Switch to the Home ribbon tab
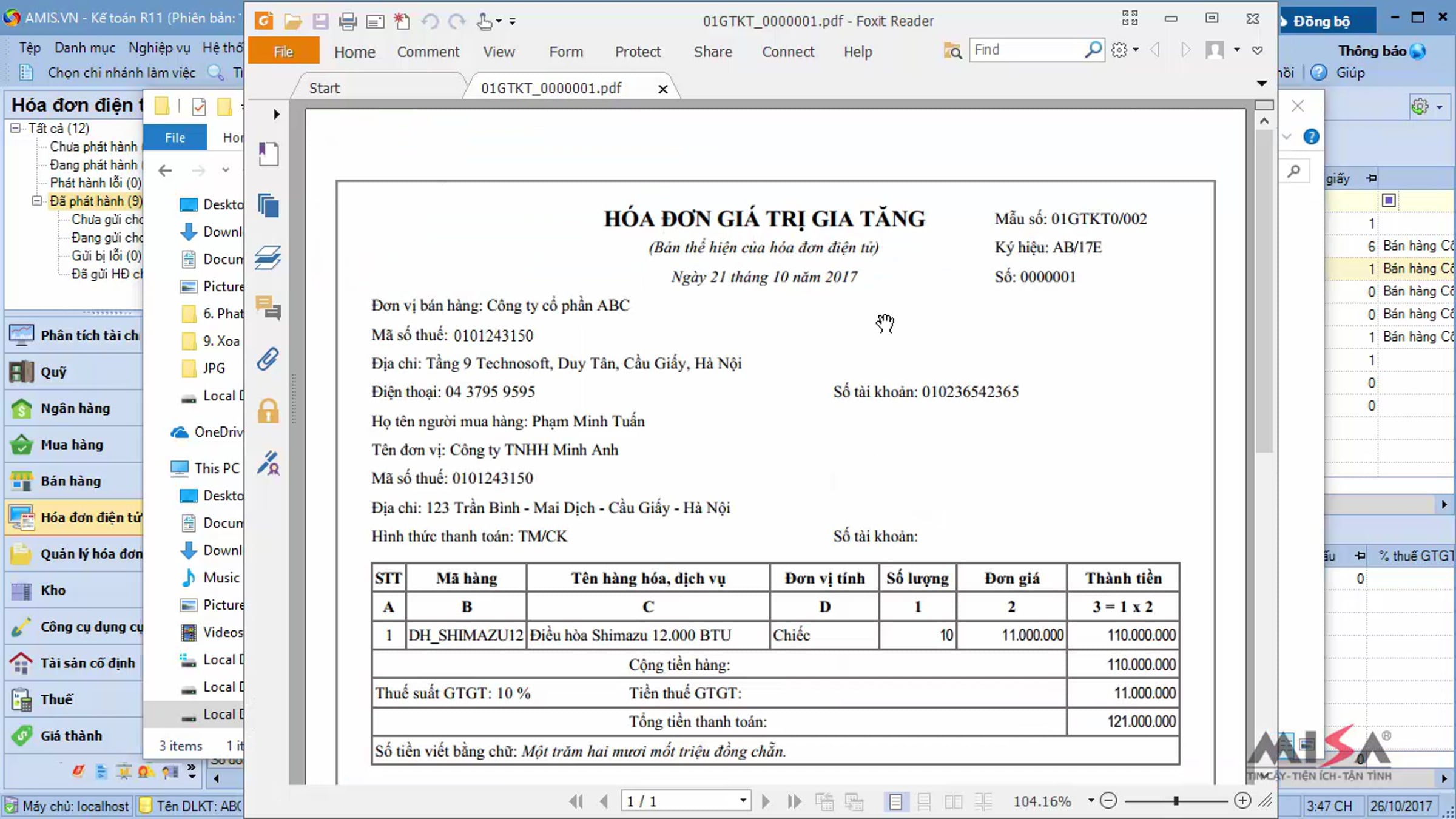Image resolution: width=1456 pixels, height=819 pixels. coord(355,52)
